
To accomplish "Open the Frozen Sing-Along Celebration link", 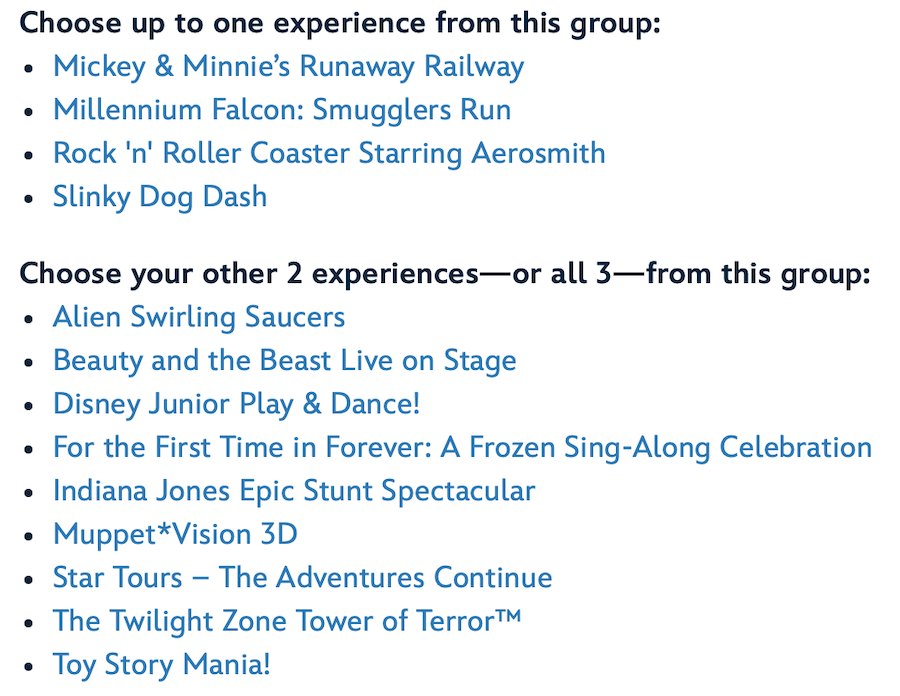I will click(462, 447).
